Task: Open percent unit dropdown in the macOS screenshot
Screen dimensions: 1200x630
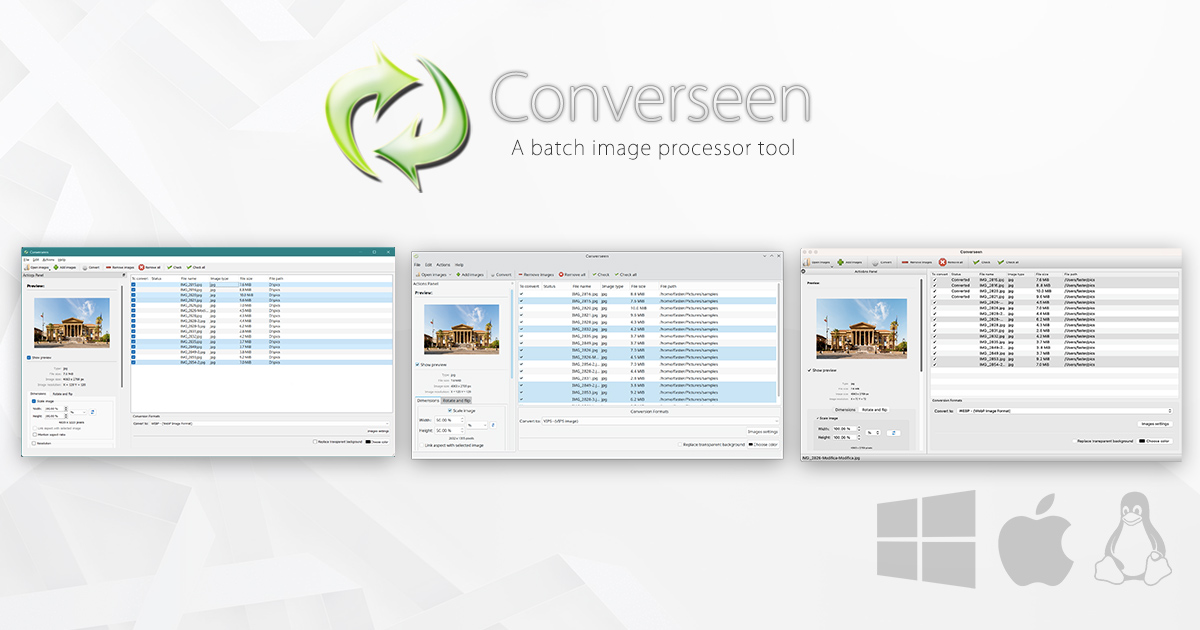Action: click(x=873, y=433)
